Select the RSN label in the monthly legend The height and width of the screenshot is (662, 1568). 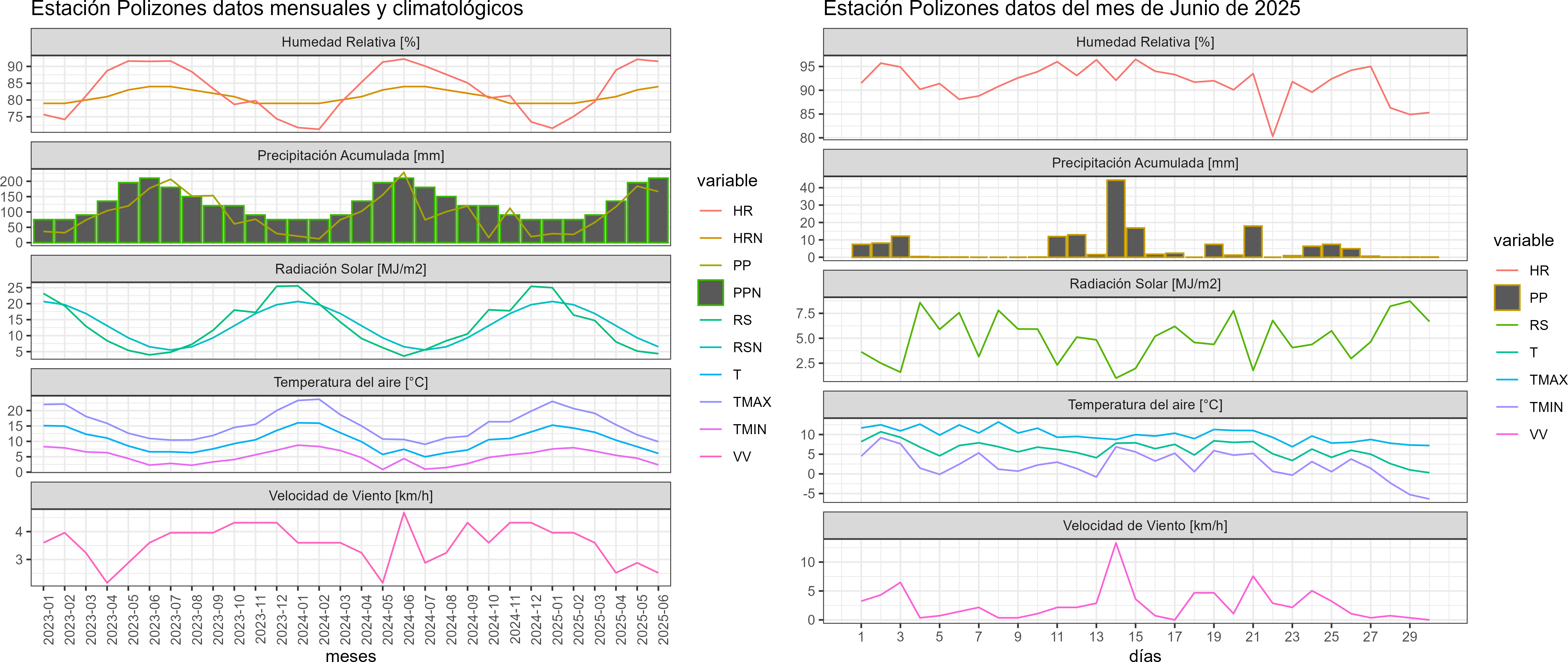pyautogui.click(x=748, y=347)
